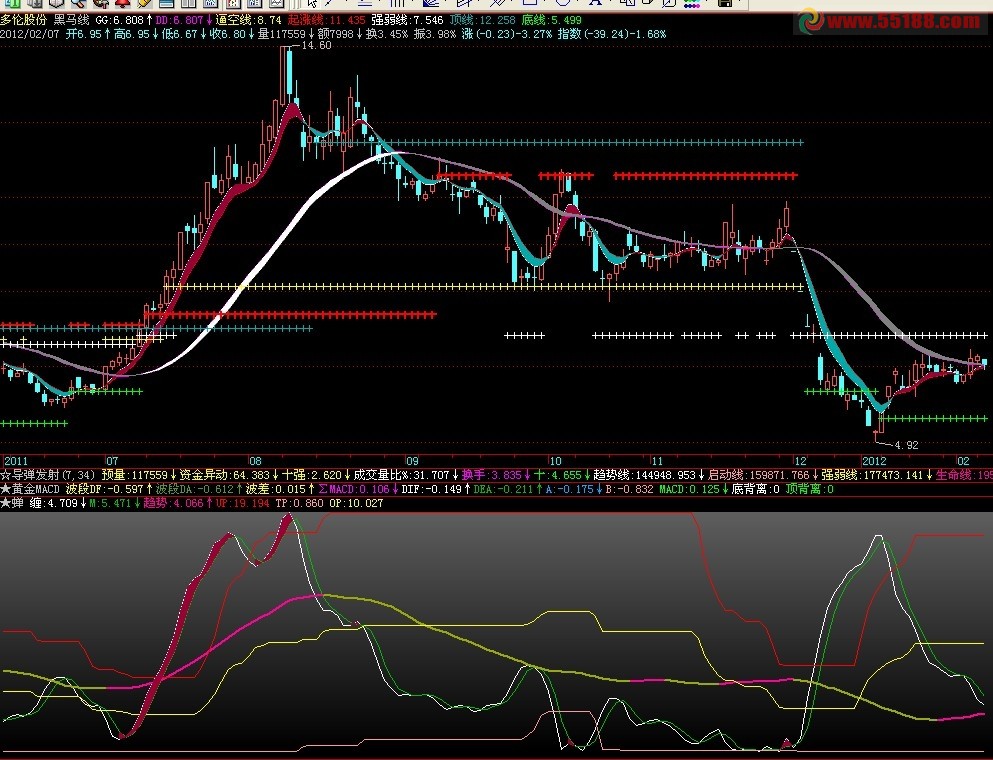Click the ΣMACD:0.106 readout

[x=354, y=489]
